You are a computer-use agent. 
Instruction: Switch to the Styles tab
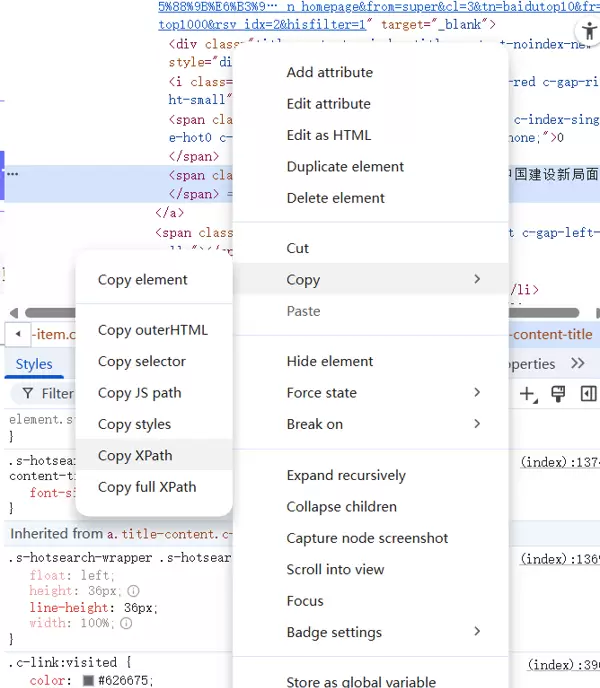point(34,364)
